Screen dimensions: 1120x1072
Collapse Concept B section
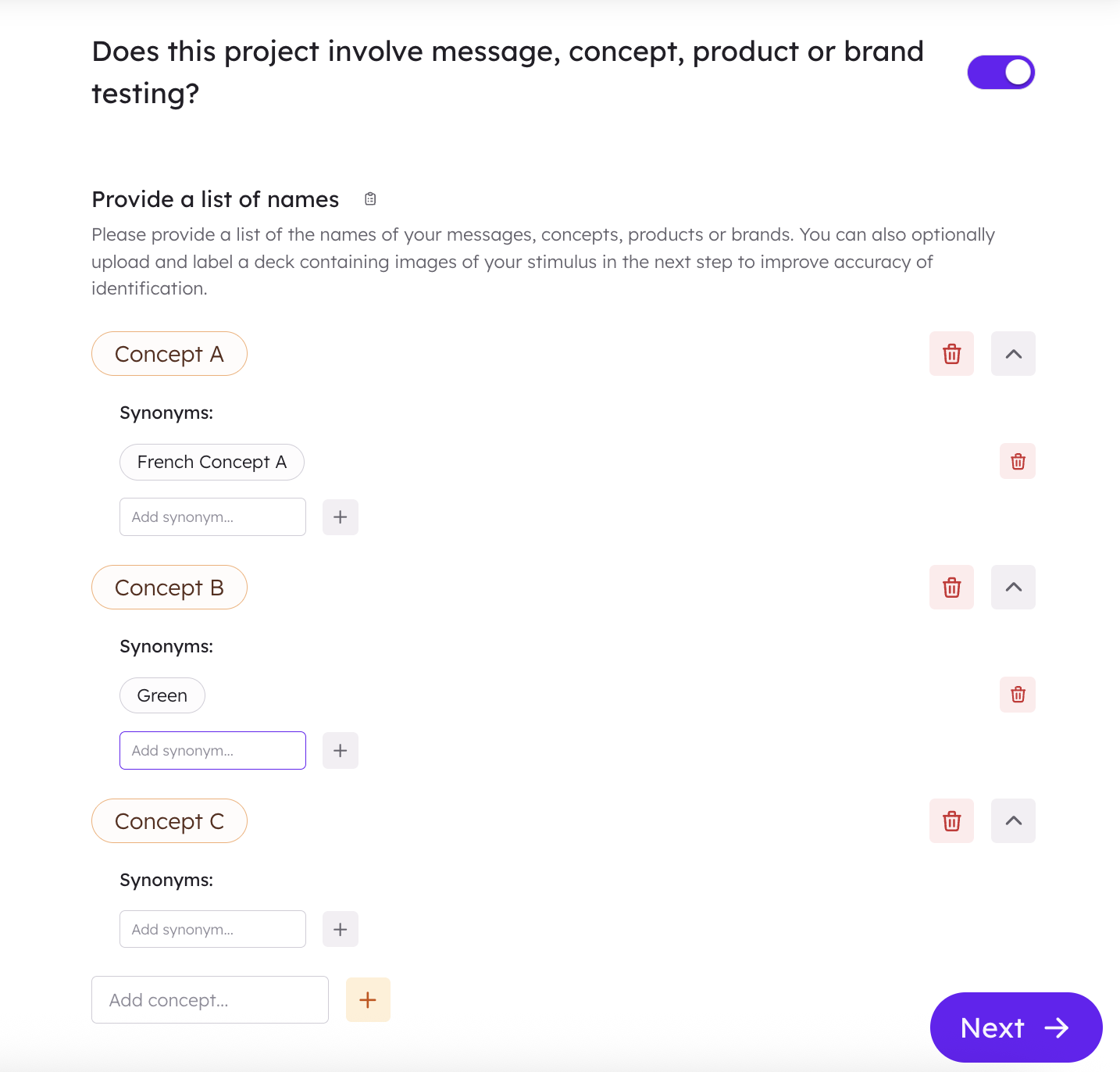[1013, 588]
